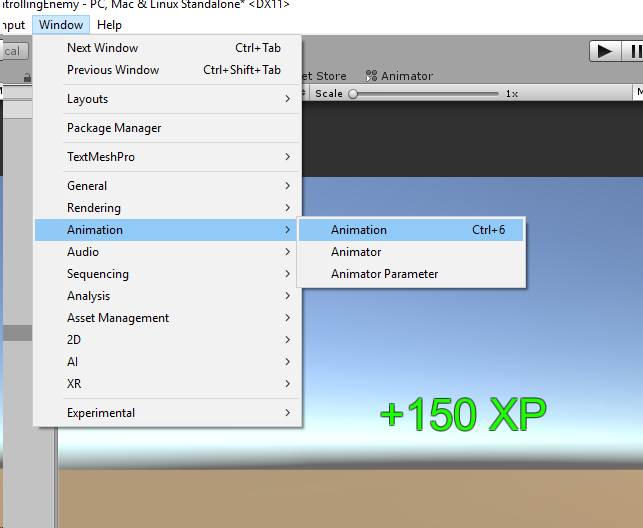The width and height of the screenshot is (643, 528).
Task: Click the Scale slider handle
Action: tap(353, 94)
